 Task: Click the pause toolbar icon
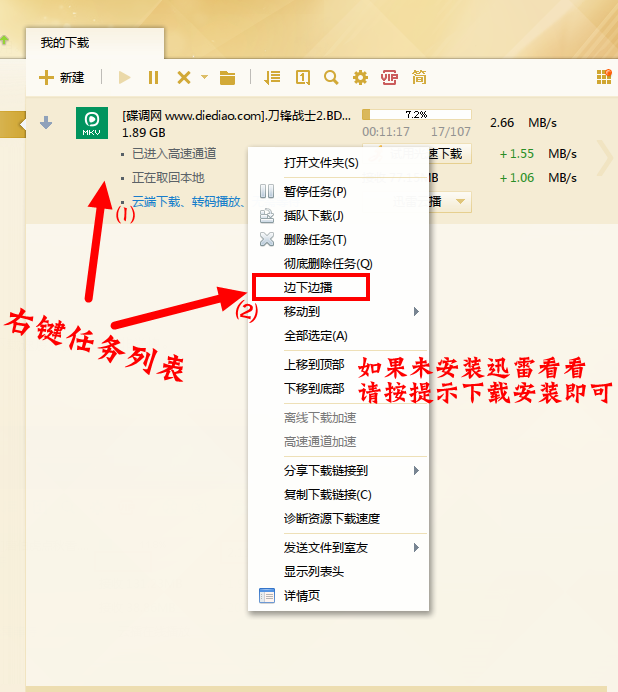[x=153, y=77]
